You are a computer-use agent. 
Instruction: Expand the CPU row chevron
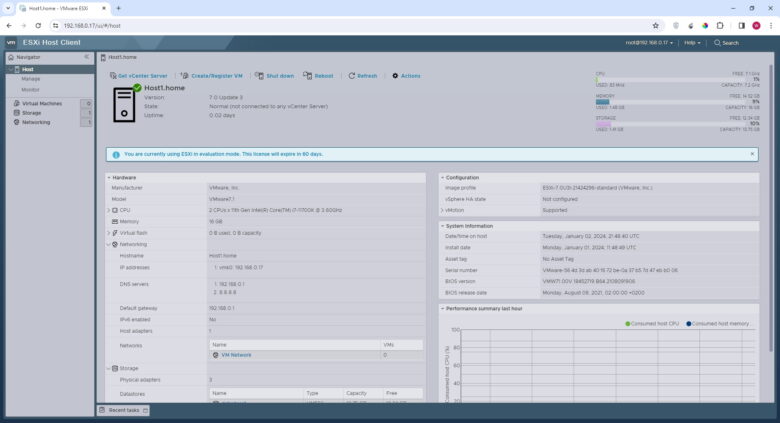pyautogui.click(x=108, y=211)
